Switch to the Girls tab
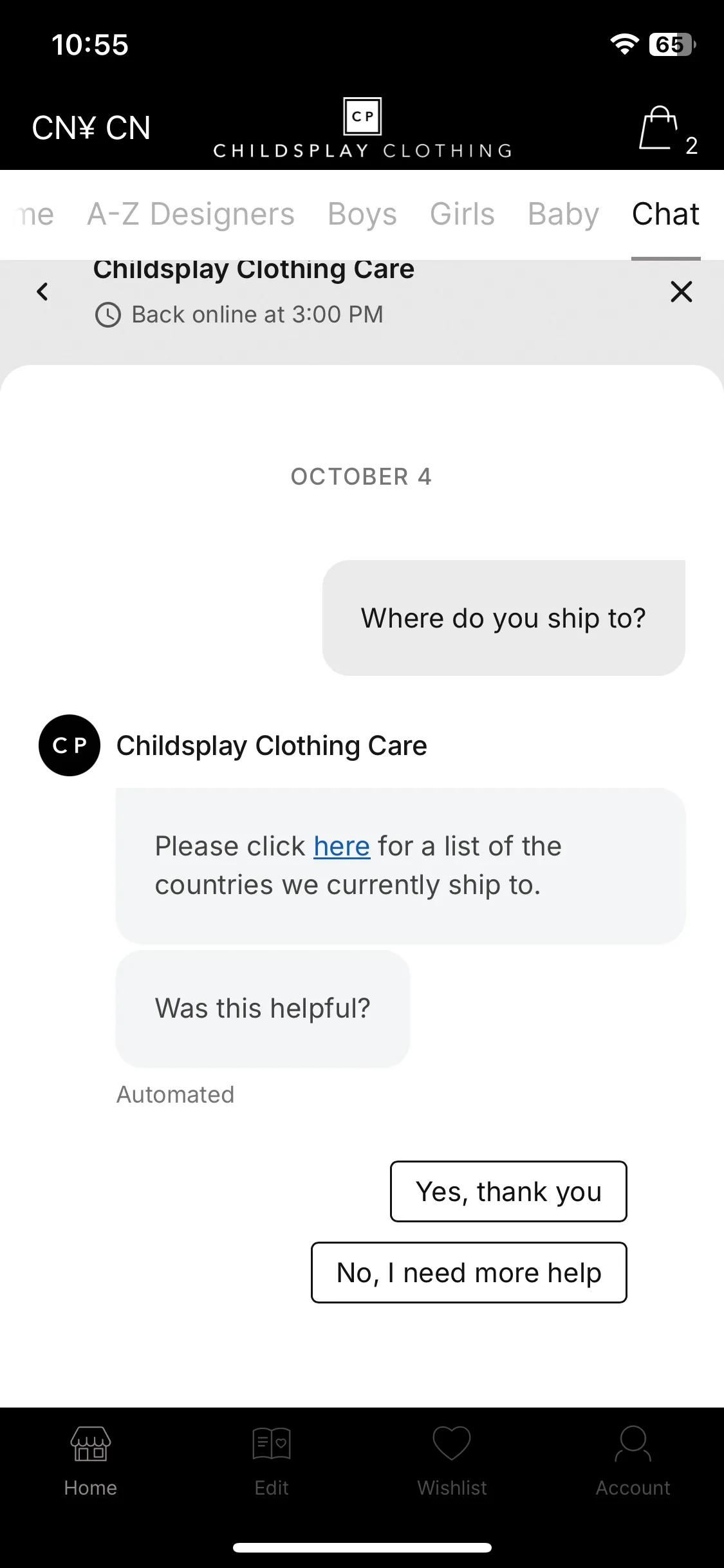The width and height of the screenshot is (724, 1568). click(462, 214)
